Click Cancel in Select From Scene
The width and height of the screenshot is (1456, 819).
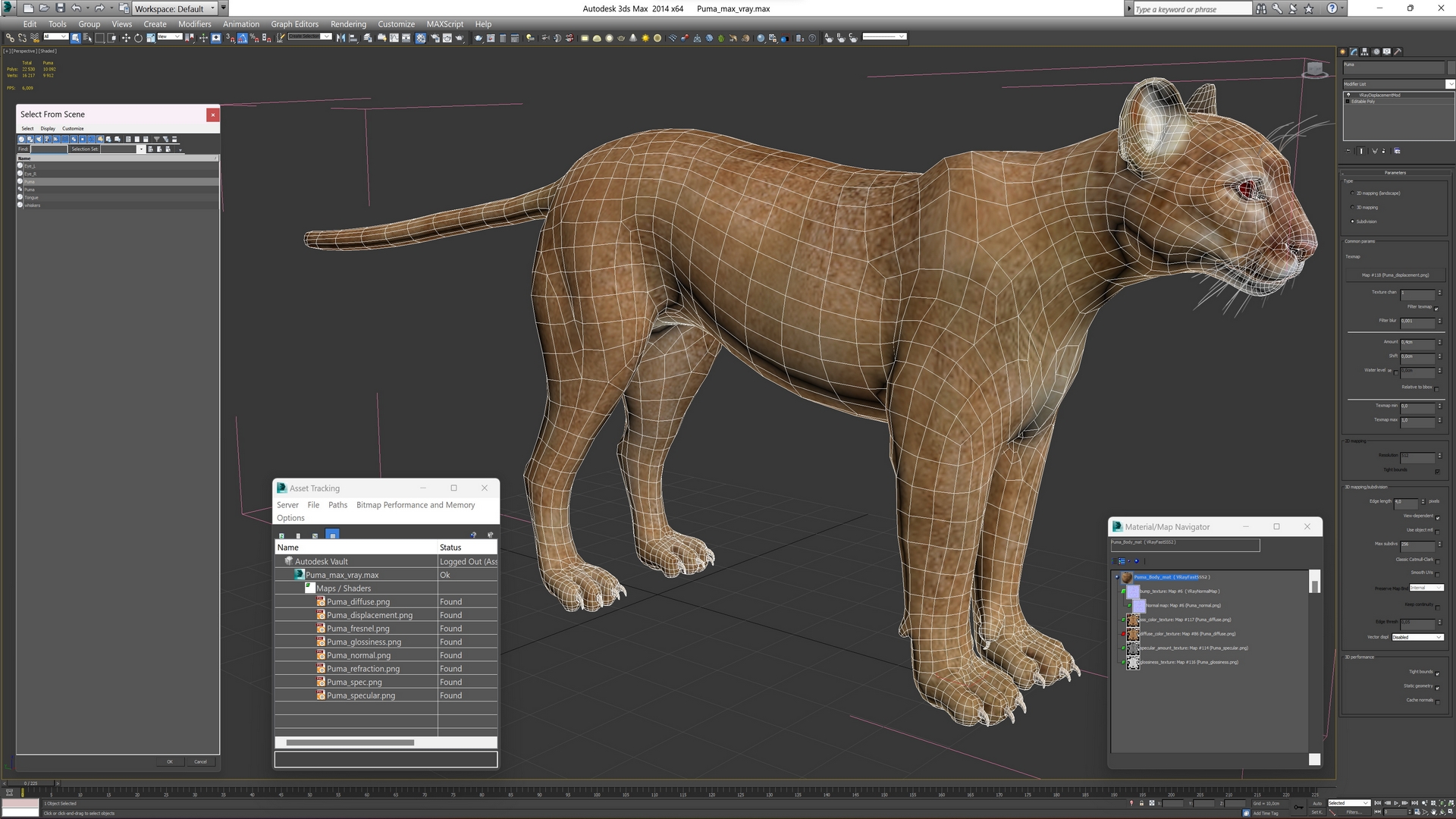pos(200,761)
